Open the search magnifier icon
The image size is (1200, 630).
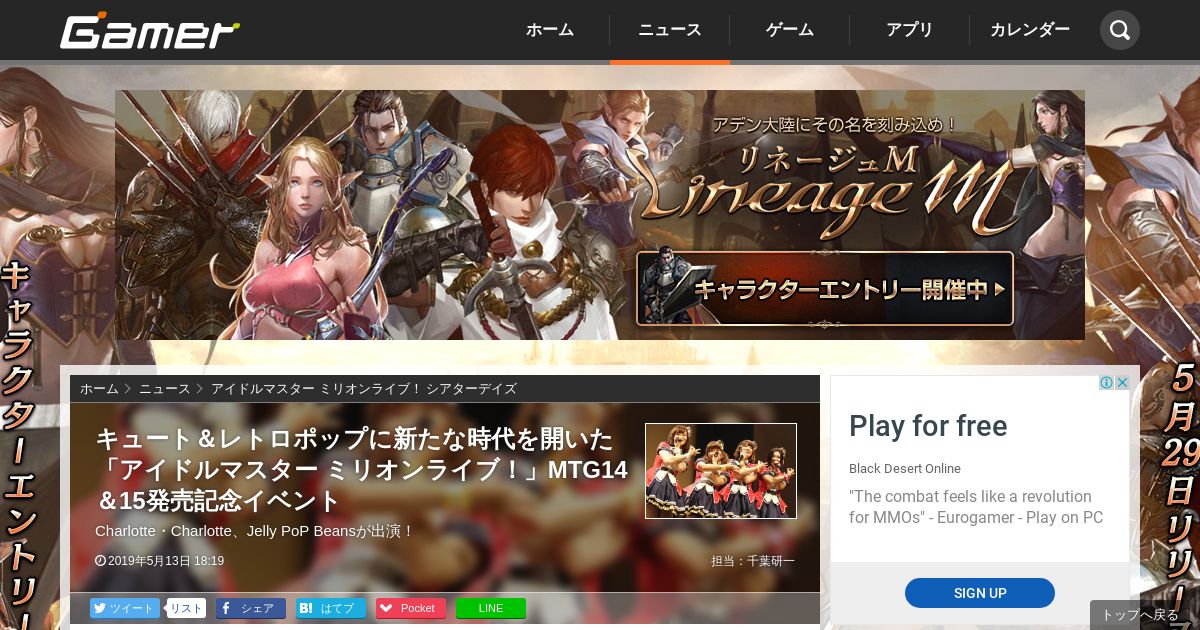(x=1120, y=30)
